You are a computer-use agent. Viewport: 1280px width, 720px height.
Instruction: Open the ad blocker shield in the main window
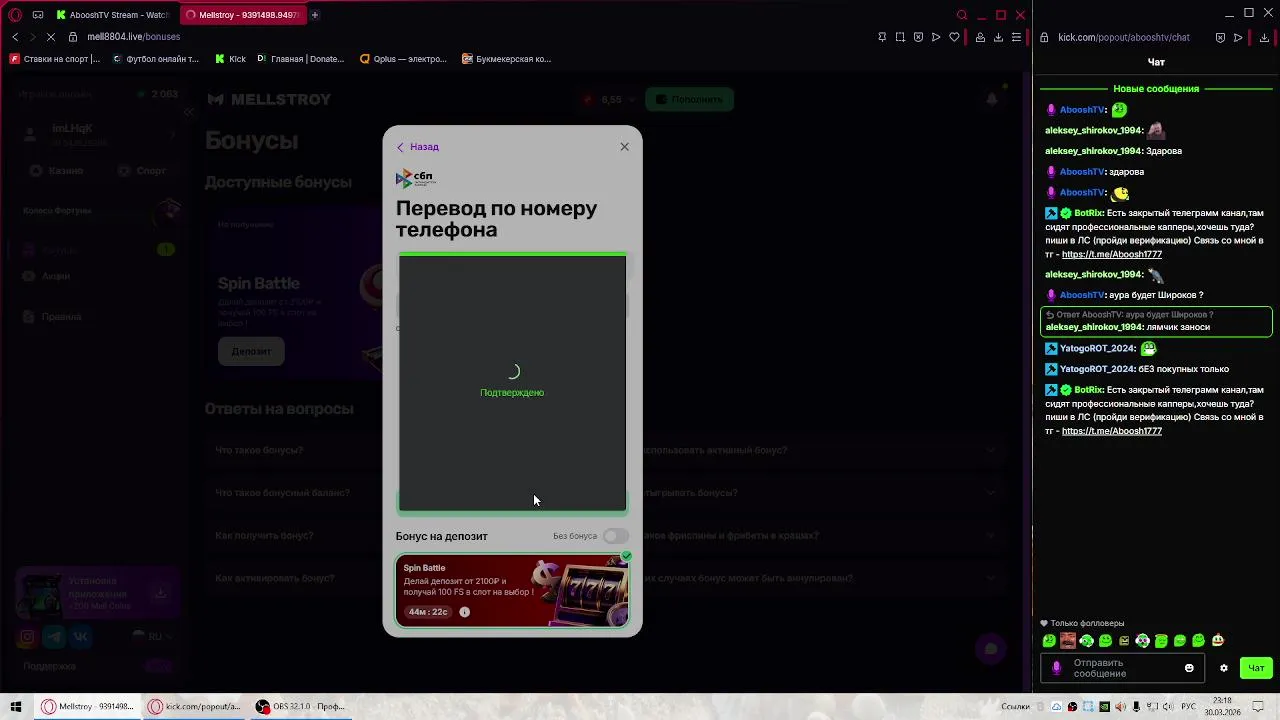[x=918, y=37]
